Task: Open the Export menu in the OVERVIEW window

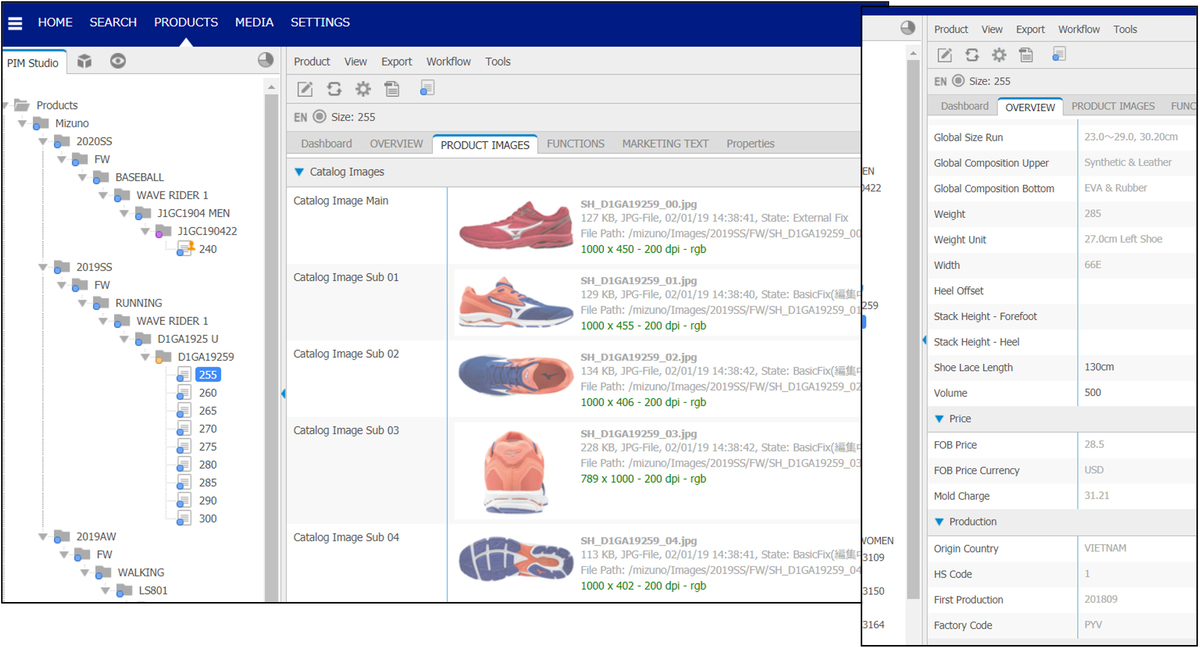Action: click(x=1030, y=30)
